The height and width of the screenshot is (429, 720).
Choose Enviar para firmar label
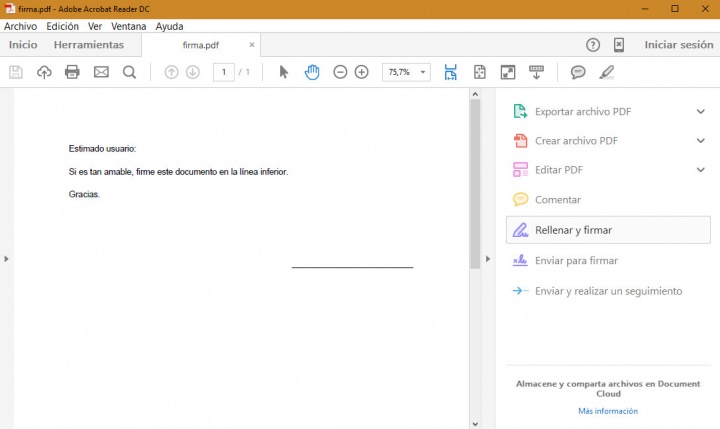click(x=576, y=260)
